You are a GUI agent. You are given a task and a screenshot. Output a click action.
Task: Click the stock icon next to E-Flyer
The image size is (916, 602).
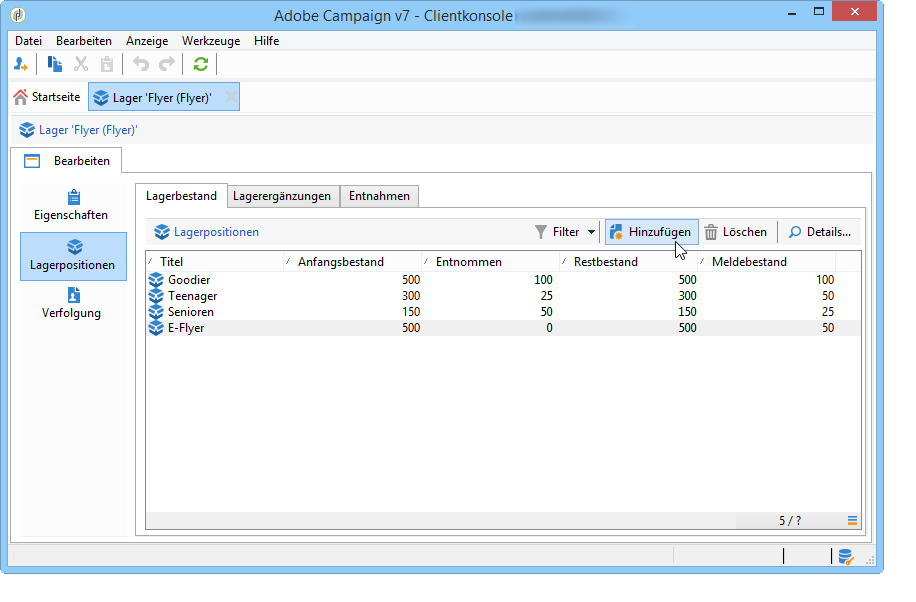(156, 328)
